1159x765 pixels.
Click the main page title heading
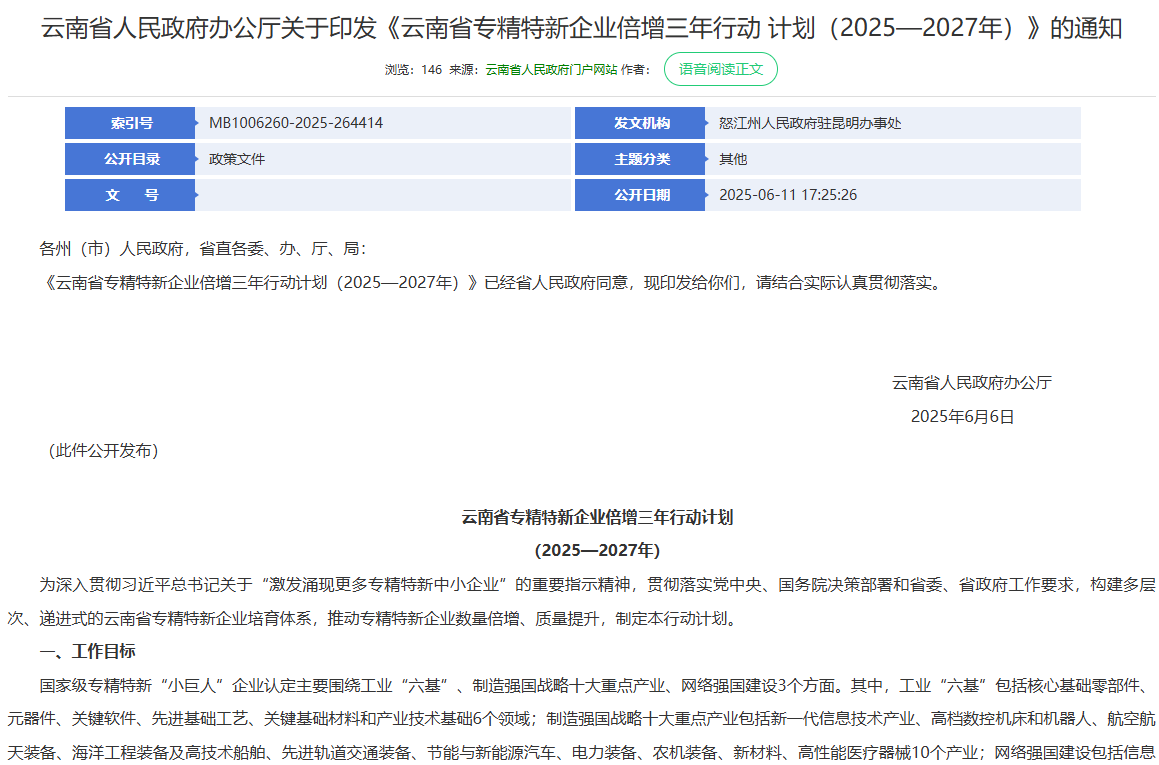click(581, 28)
